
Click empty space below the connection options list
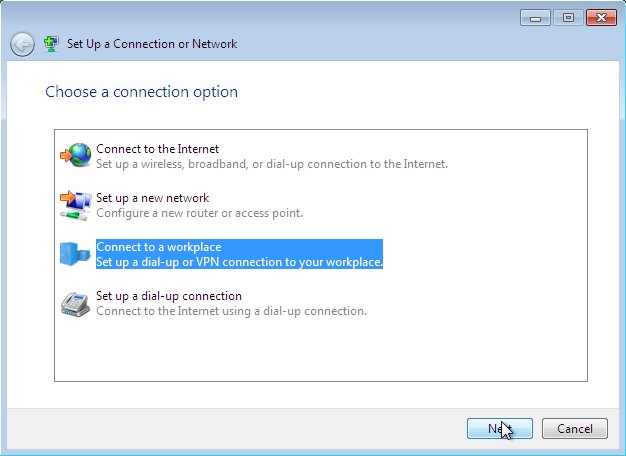click(320, 350)
